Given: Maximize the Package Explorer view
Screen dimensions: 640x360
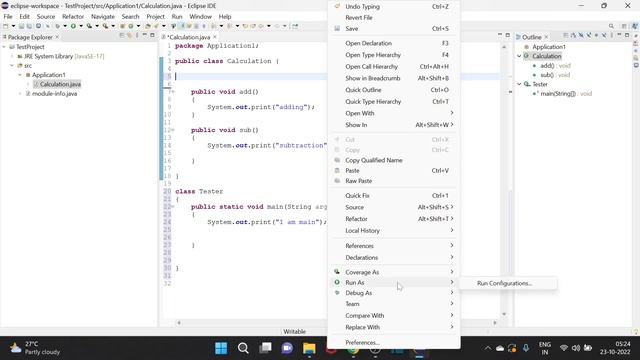Looking at the screenshot, I should coord(152,36).
